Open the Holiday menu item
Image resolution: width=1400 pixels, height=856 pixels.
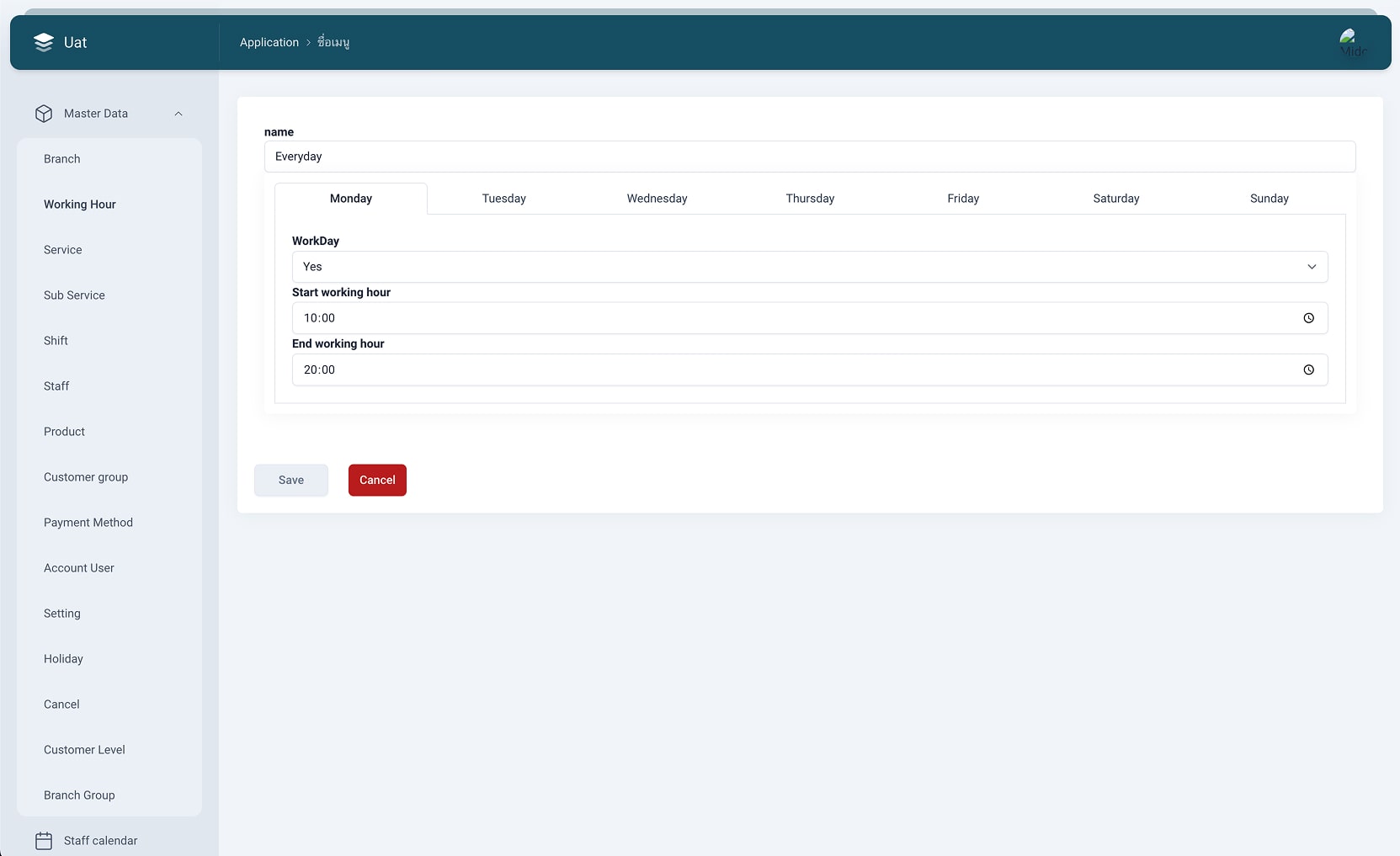[x=63, y=659]
